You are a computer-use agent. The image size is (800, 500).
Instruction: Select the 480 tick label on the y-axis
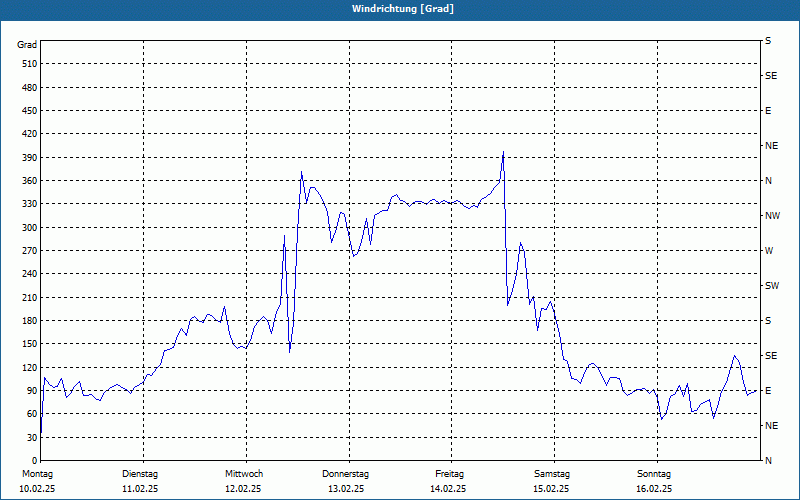[30, 88]
